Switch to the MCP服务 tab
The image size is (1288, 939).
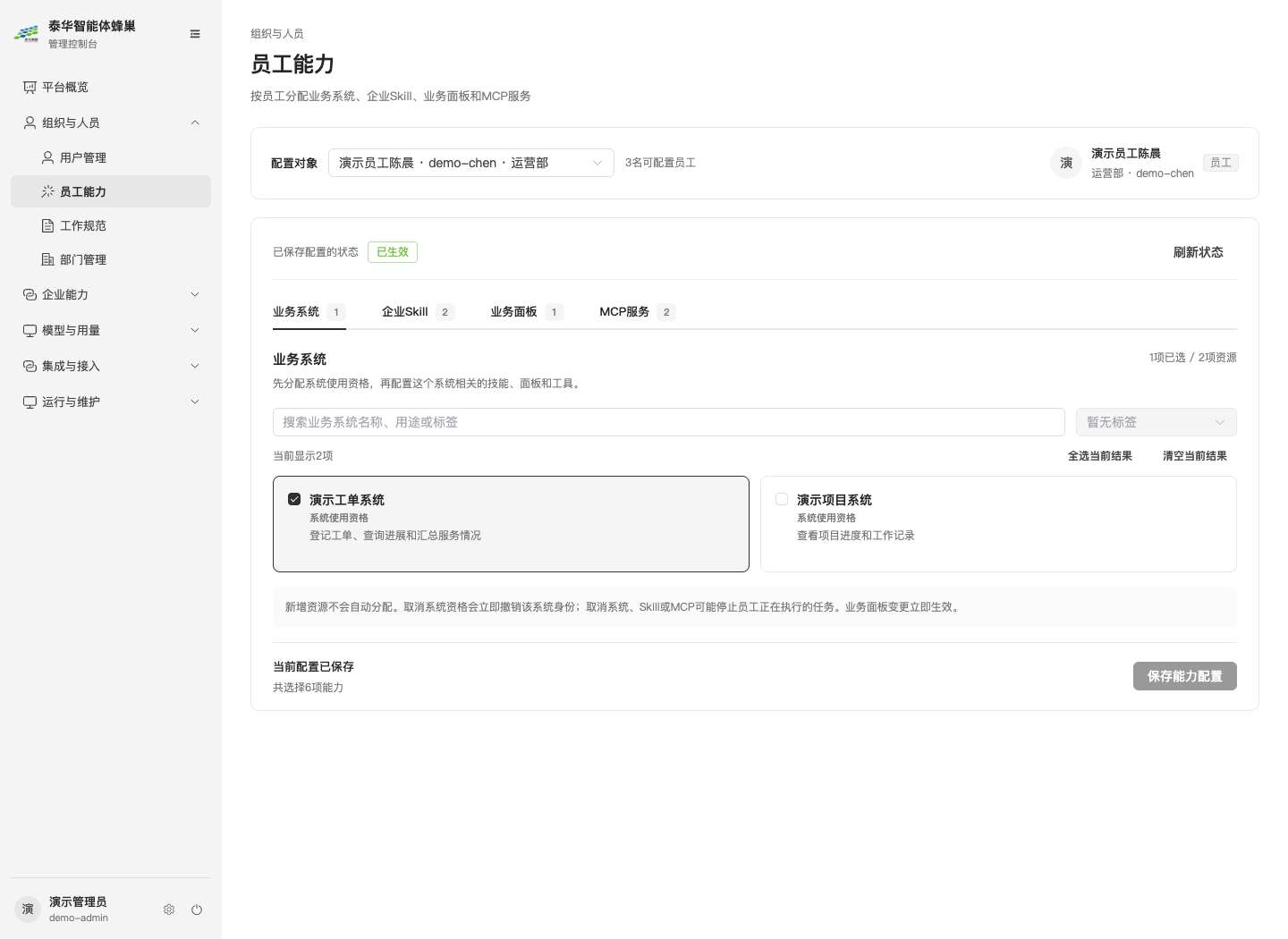click(x=638, y=312)
